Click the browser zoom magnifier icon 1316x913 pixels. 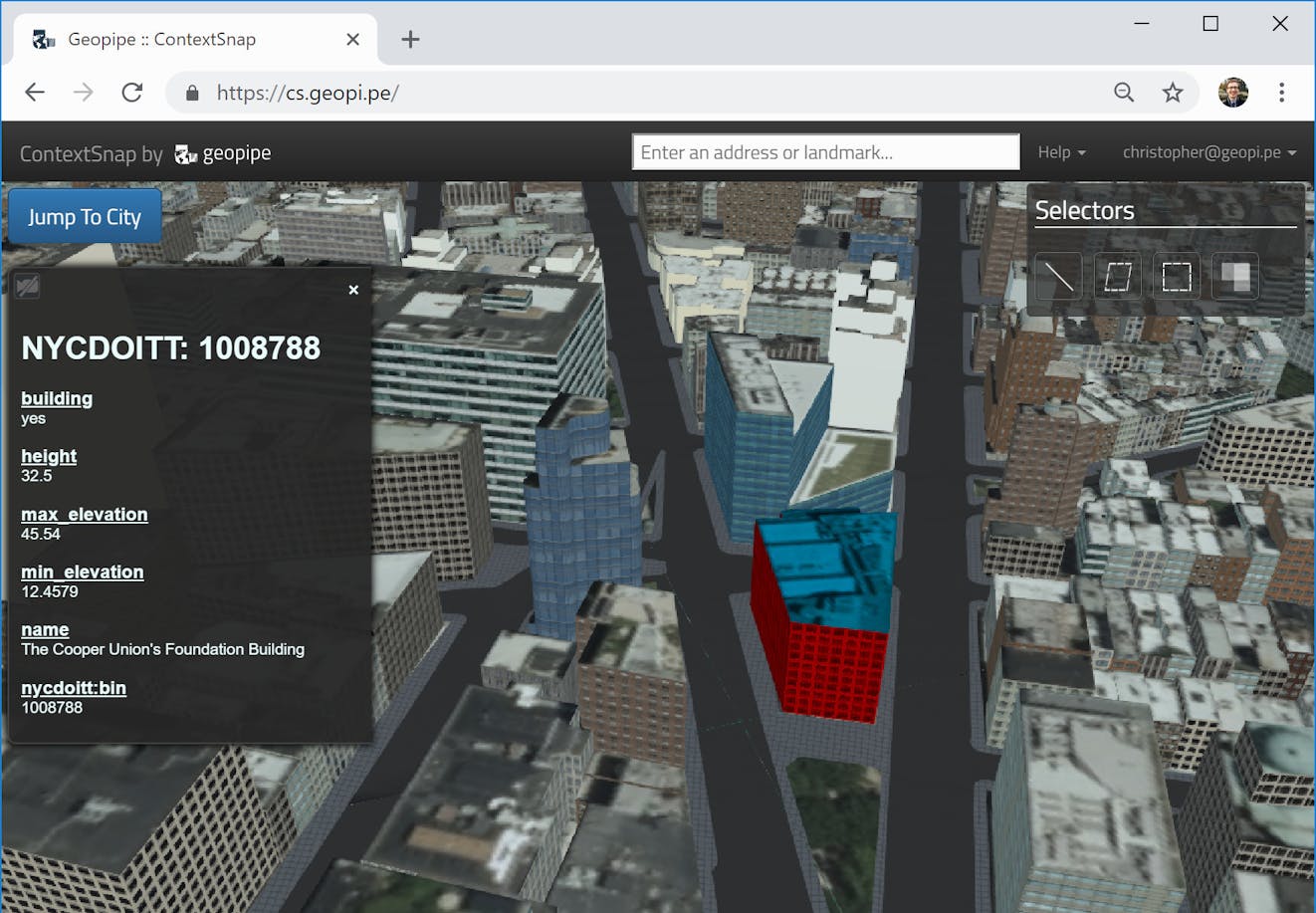point(1124,93)
